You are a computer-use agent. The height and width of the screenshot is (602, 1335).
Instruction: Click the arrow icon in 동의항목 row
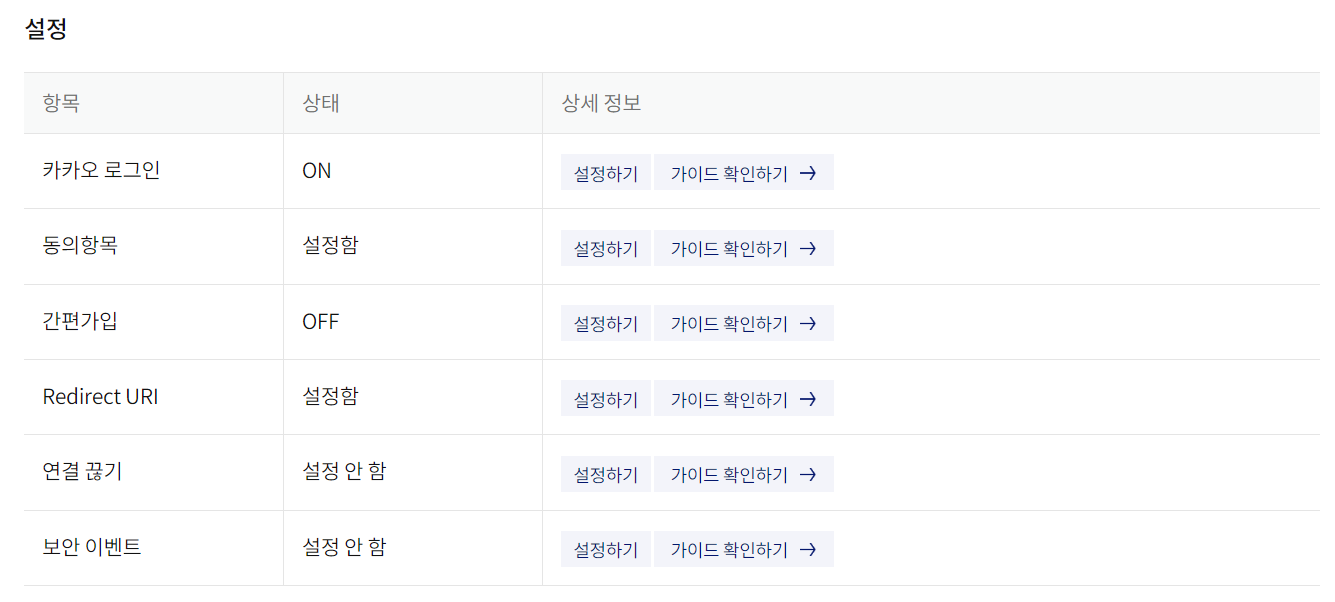tap(809, 248)
